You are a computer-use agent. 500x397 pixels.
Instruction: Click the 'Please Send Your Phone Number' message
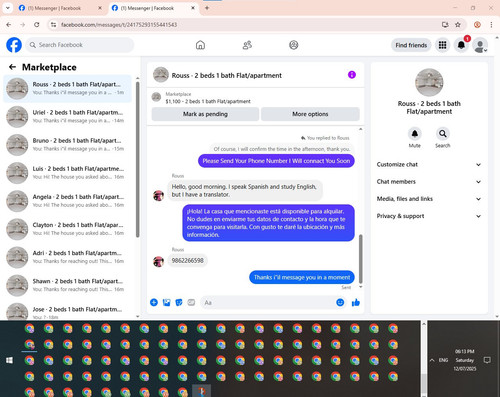[x=276, y=161]
